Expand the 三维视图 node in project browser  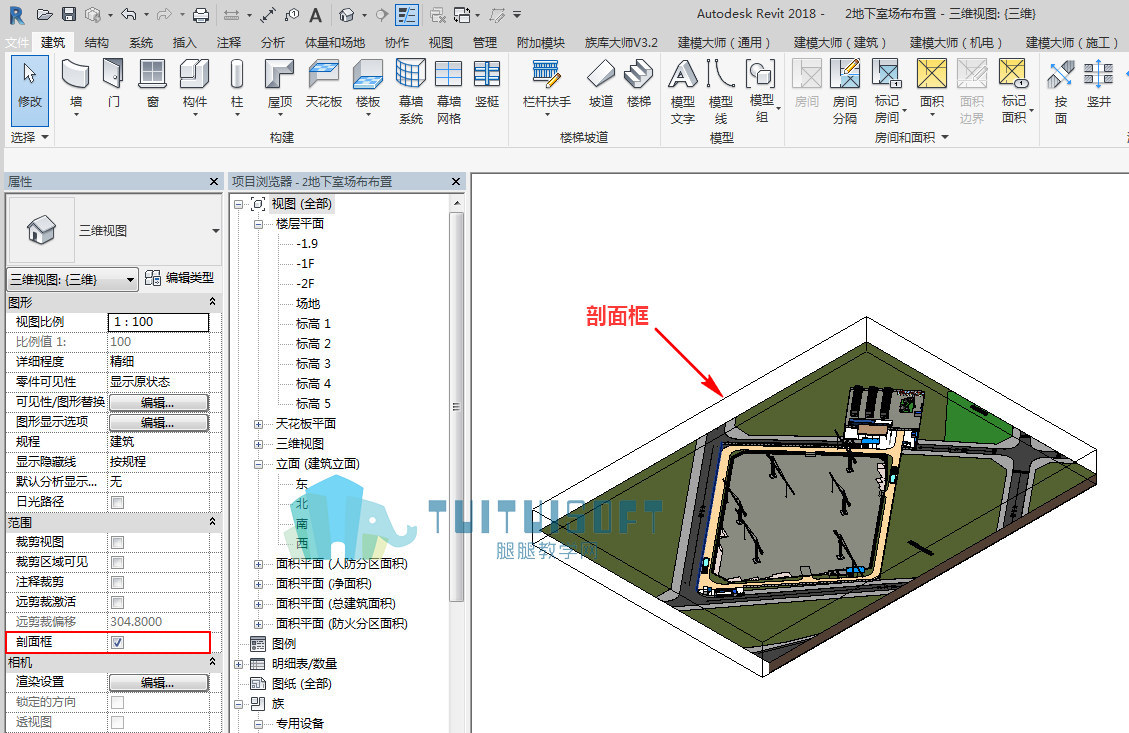258,444
